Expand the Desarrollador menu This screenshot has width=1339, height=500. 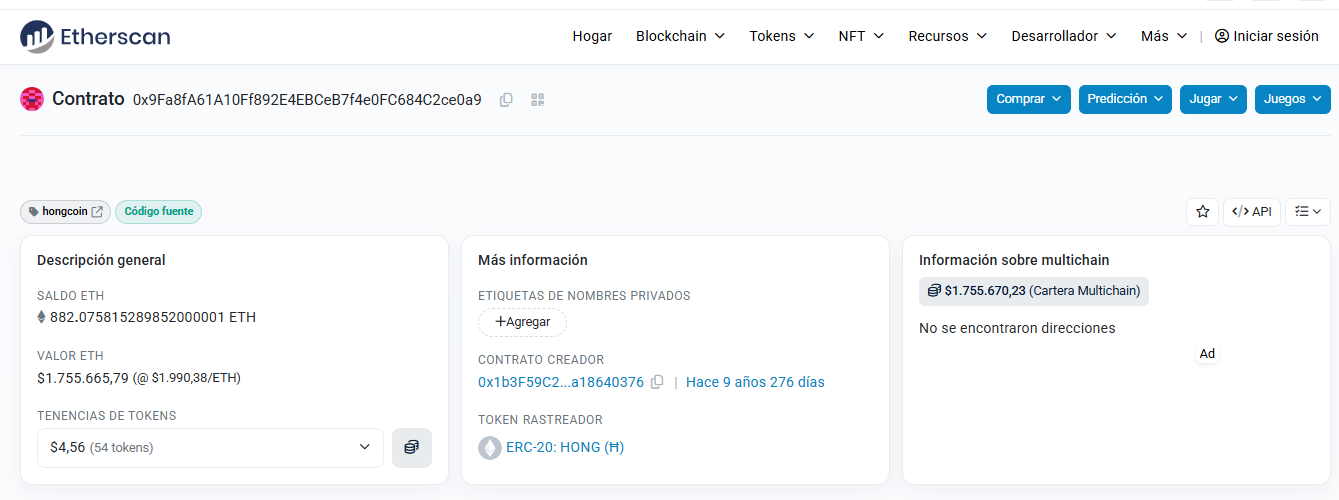click(1063, 36)
